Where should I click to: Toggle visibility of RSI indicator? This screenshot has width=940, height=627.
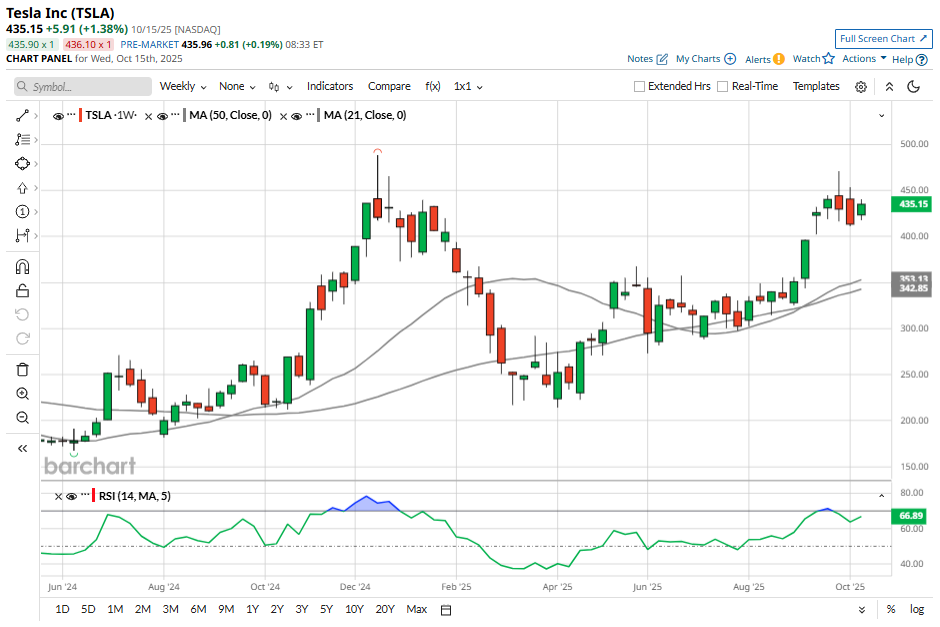71,496
